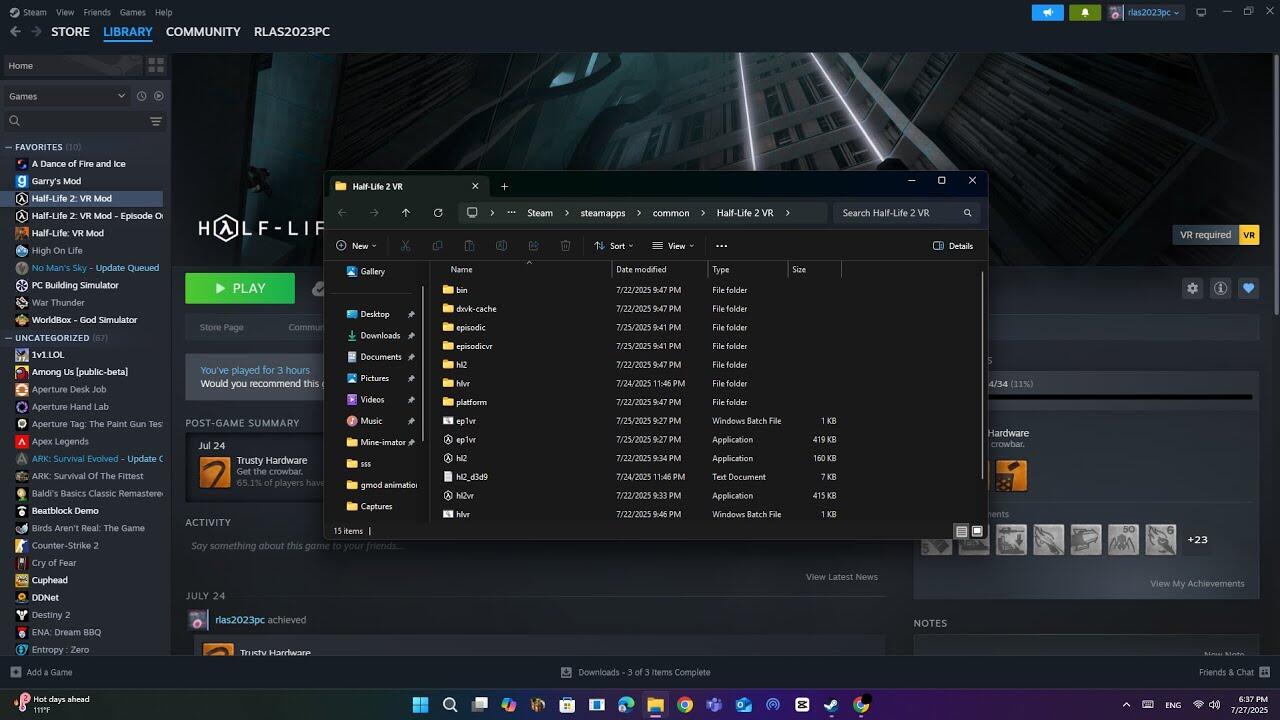Click View My Achievements link

click(x=1196, y=583)
